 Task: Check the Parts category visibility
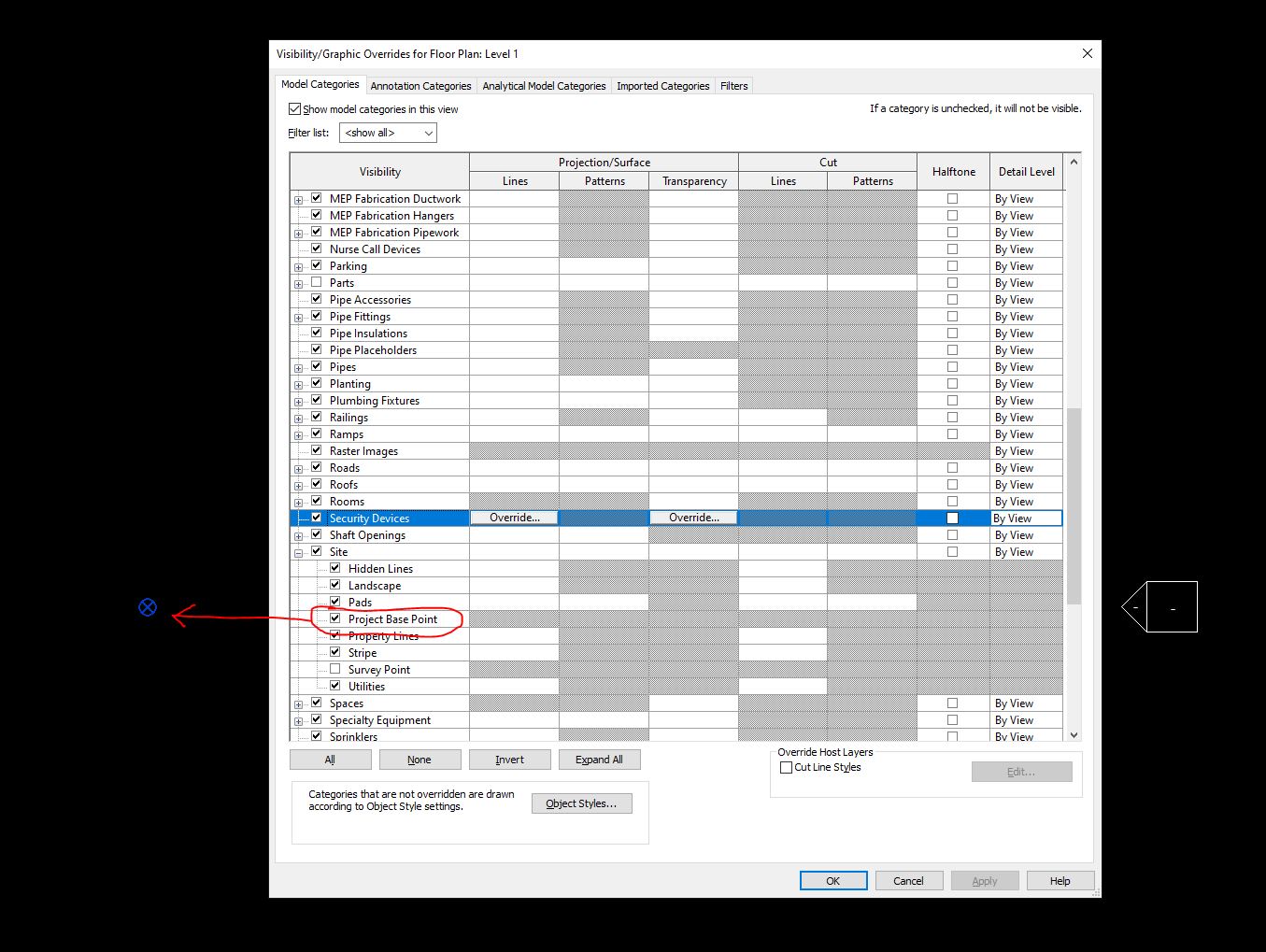tap(317, 282)
